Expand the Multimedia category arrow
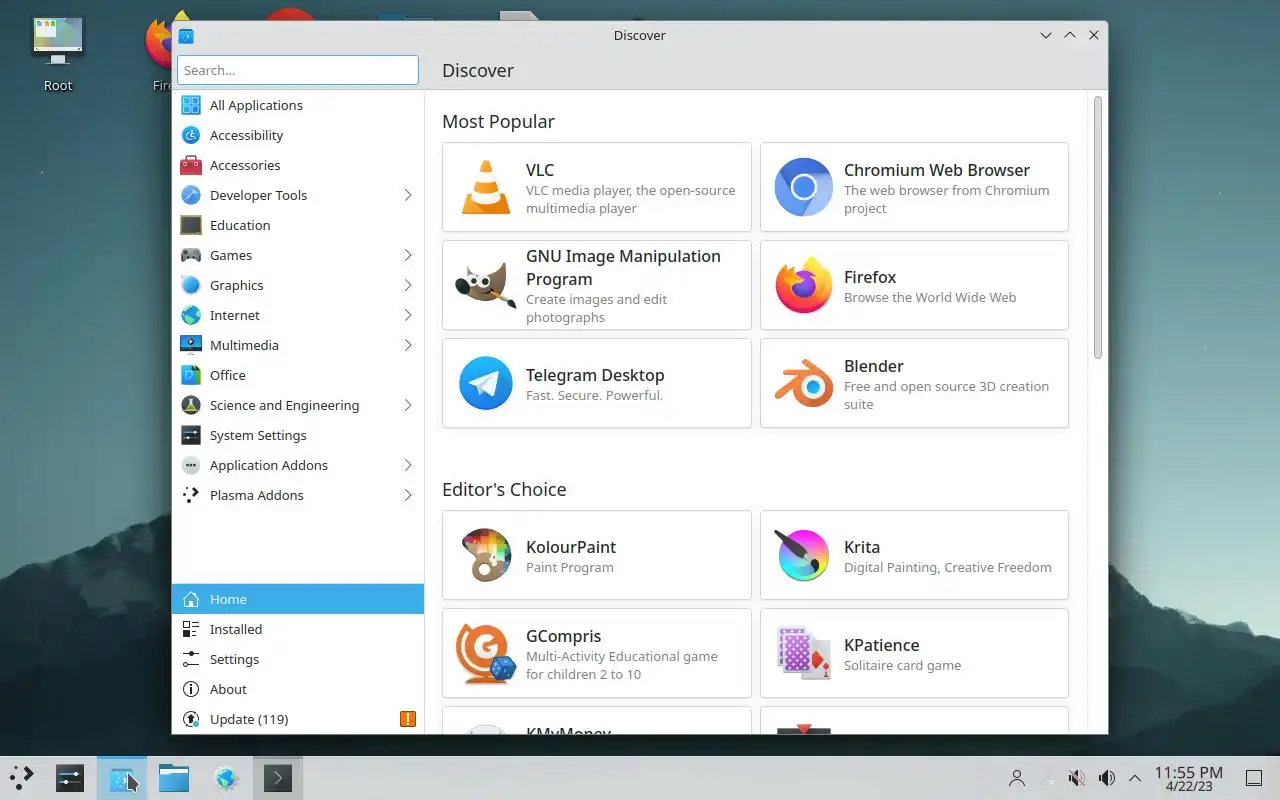This screenshot has width=1280, height=800. (x=408, y=345)
